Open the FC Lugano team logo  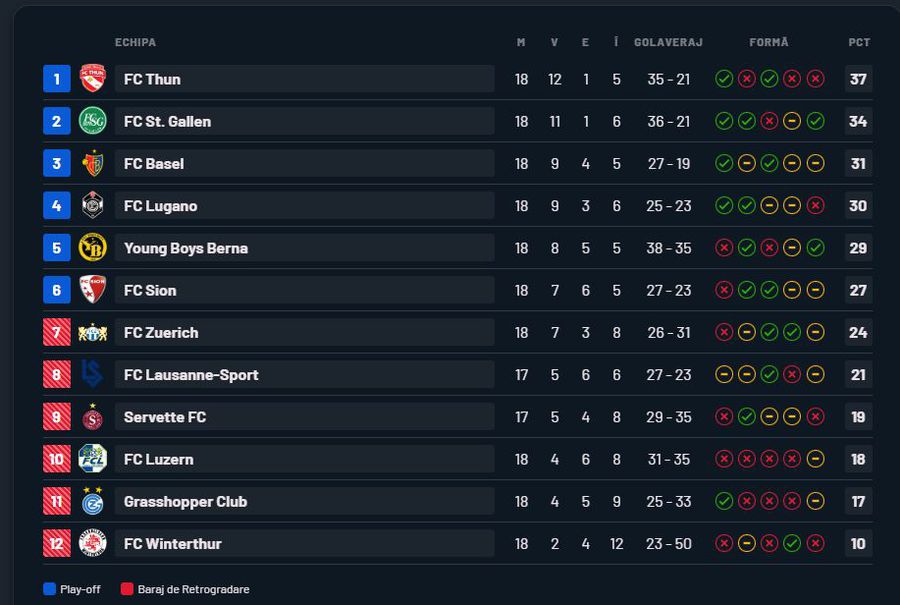tap(92, 206)
